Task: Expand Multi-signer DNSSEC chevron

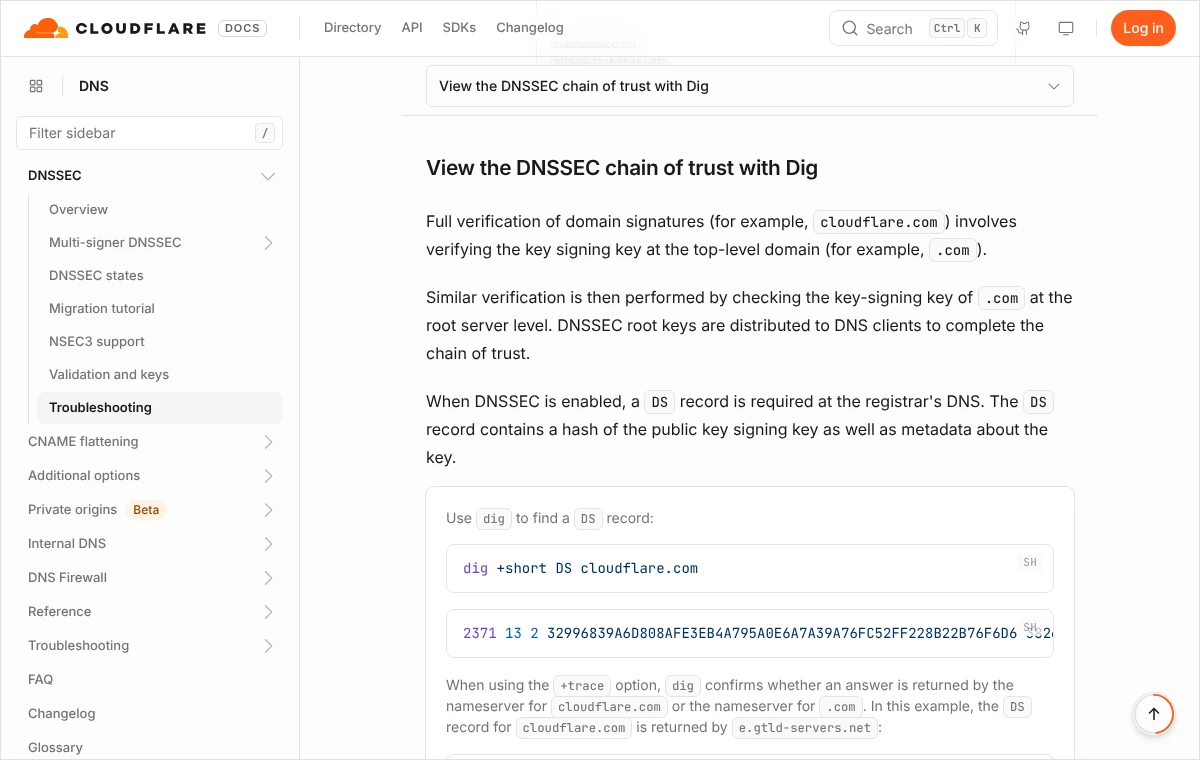Action: click(268, 243)
